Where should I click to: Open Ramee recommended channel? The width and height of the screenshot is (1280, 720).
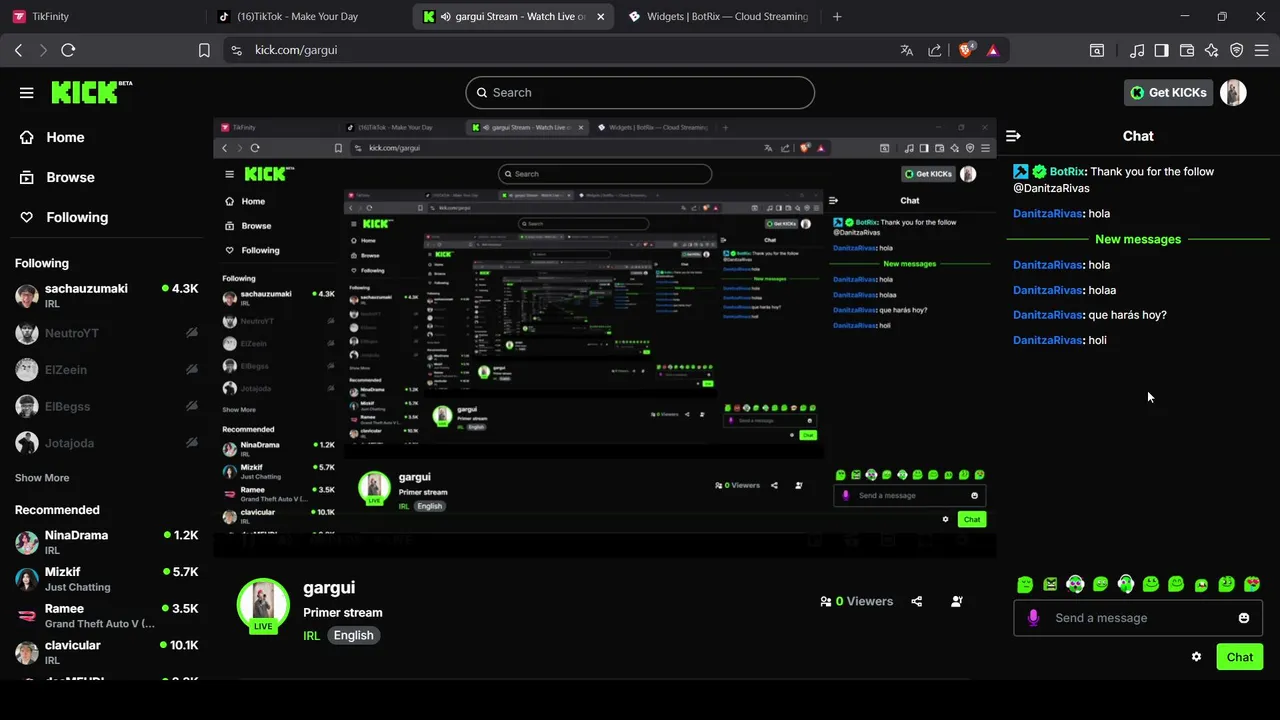point(106,615)
